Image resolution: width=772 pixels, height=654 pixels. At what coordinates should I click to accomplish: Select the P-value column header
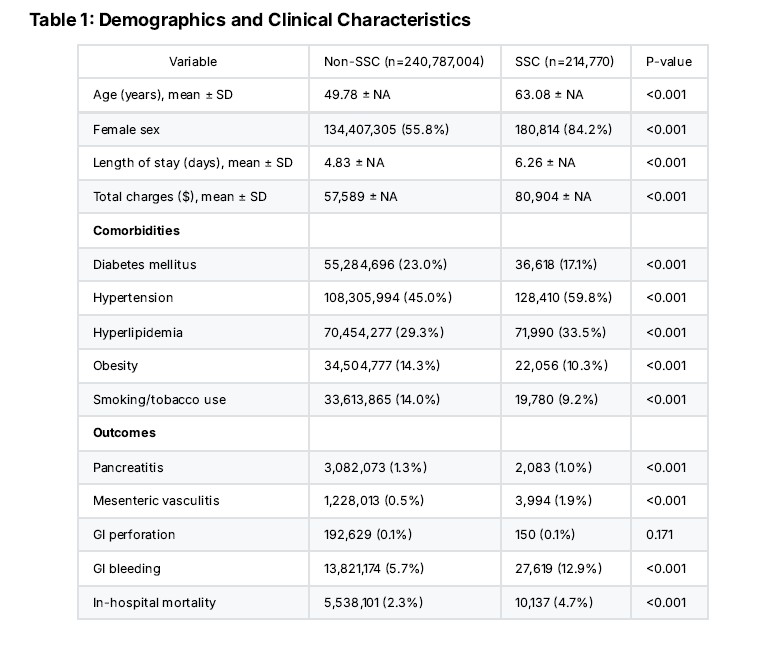[669, 62]
